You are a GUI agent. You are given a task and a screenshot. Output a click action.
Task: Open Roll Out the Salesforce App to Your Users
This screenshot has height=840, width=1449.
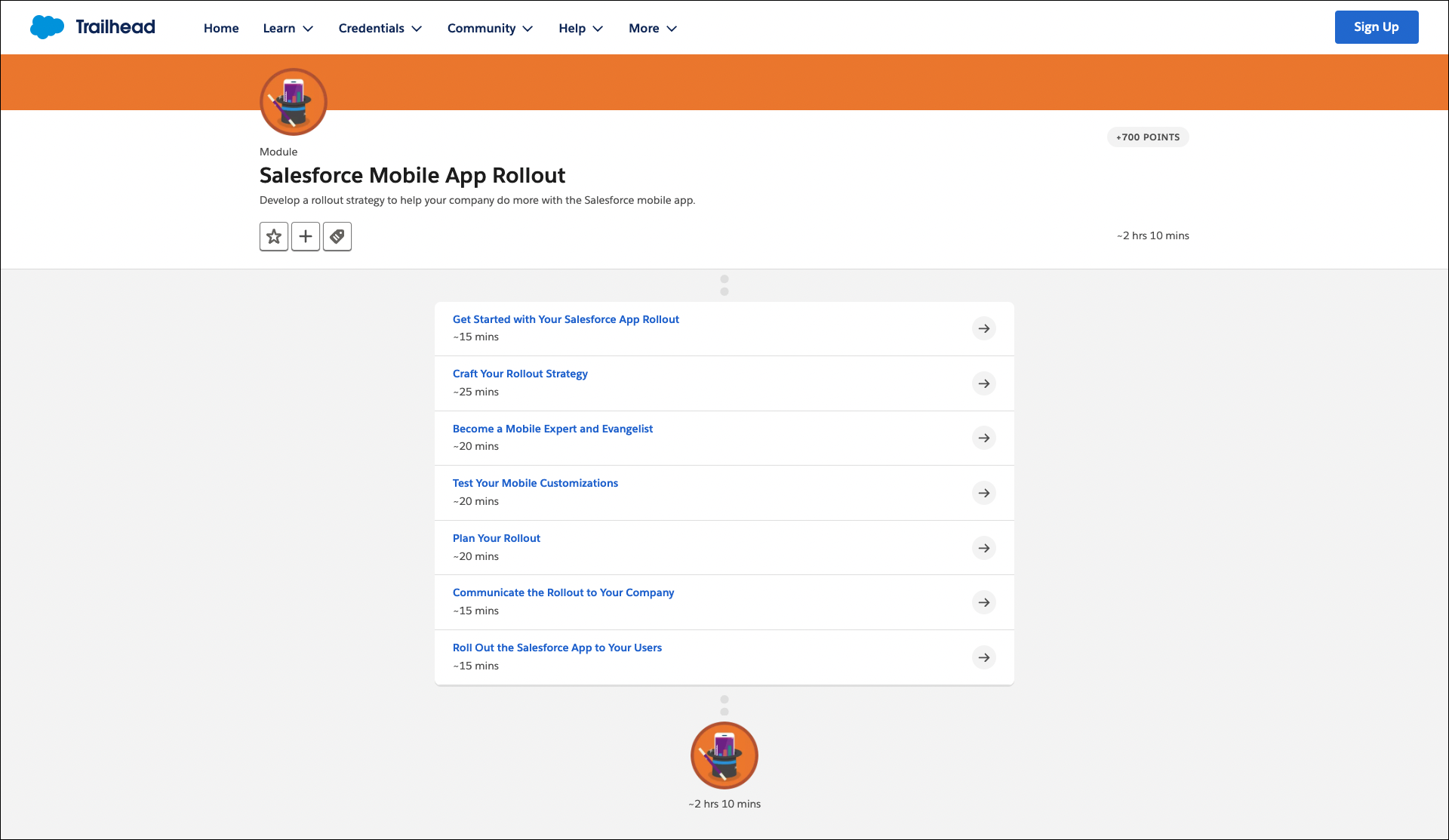tap(557, 648)
